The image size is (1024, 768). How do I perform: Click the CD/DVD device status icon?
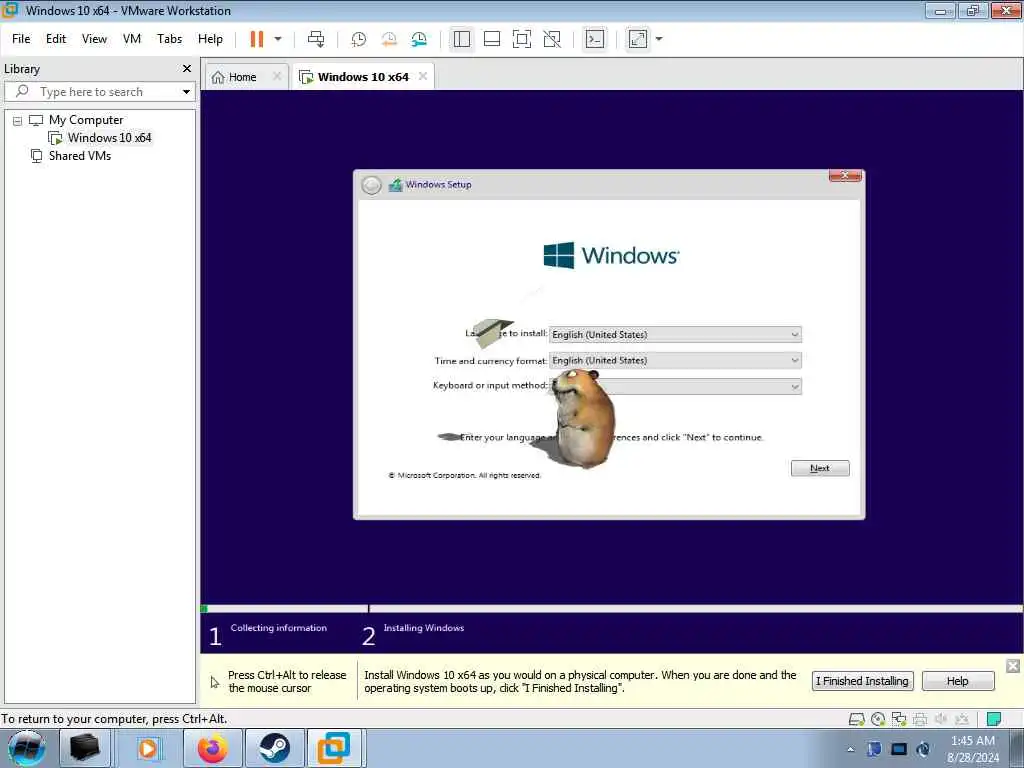tap(878, 720)
